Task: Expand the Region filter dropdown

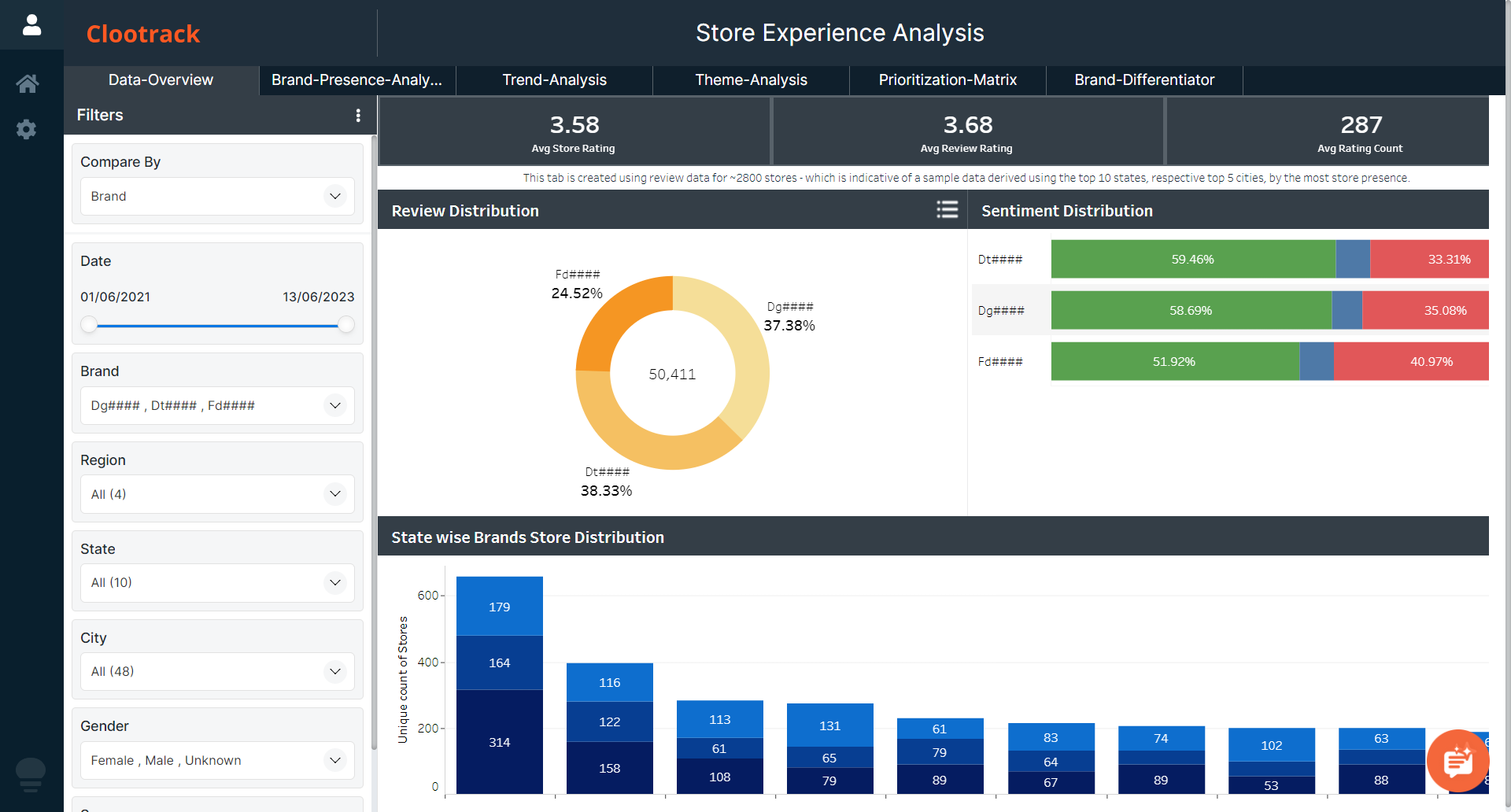Action: pyautogui.click(x=217, y=494)
